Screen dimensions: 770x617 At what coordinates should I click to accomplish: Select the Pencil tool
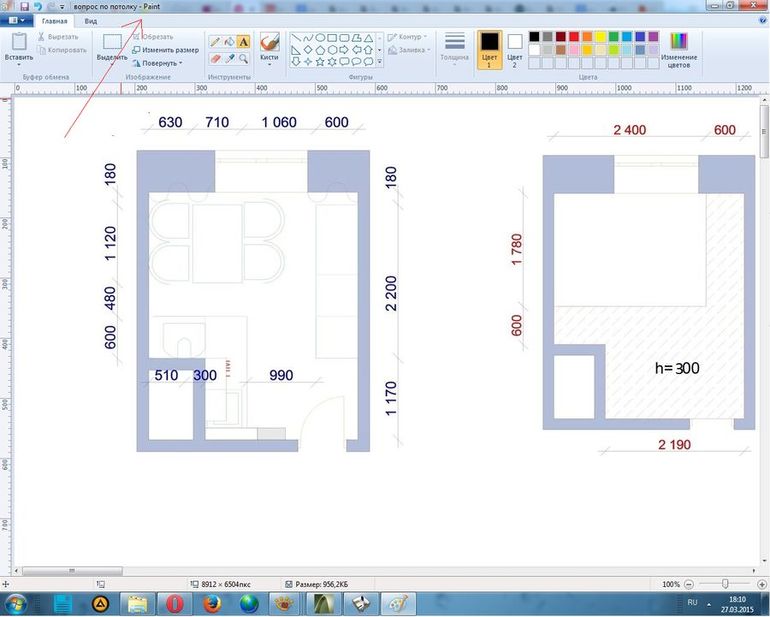point(215,42)
